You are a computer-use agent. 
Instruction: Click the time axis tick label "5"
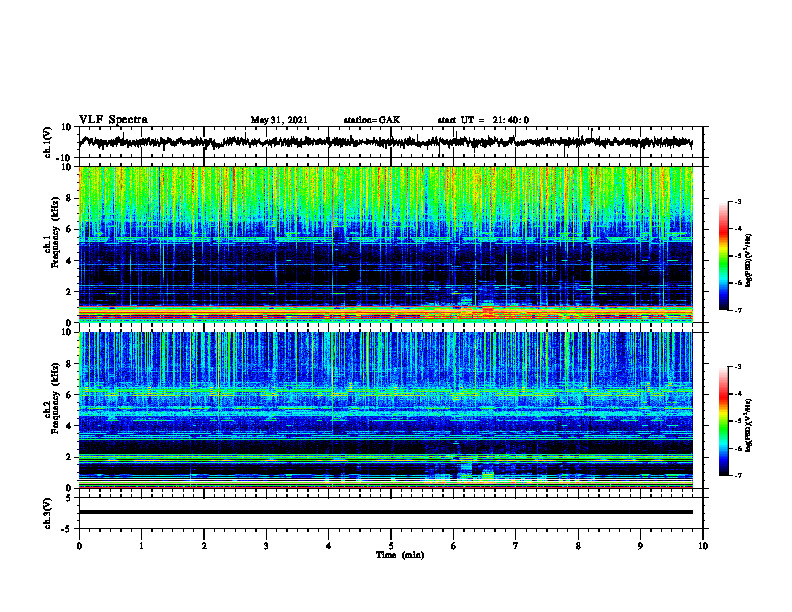click(x=391, y=546)
